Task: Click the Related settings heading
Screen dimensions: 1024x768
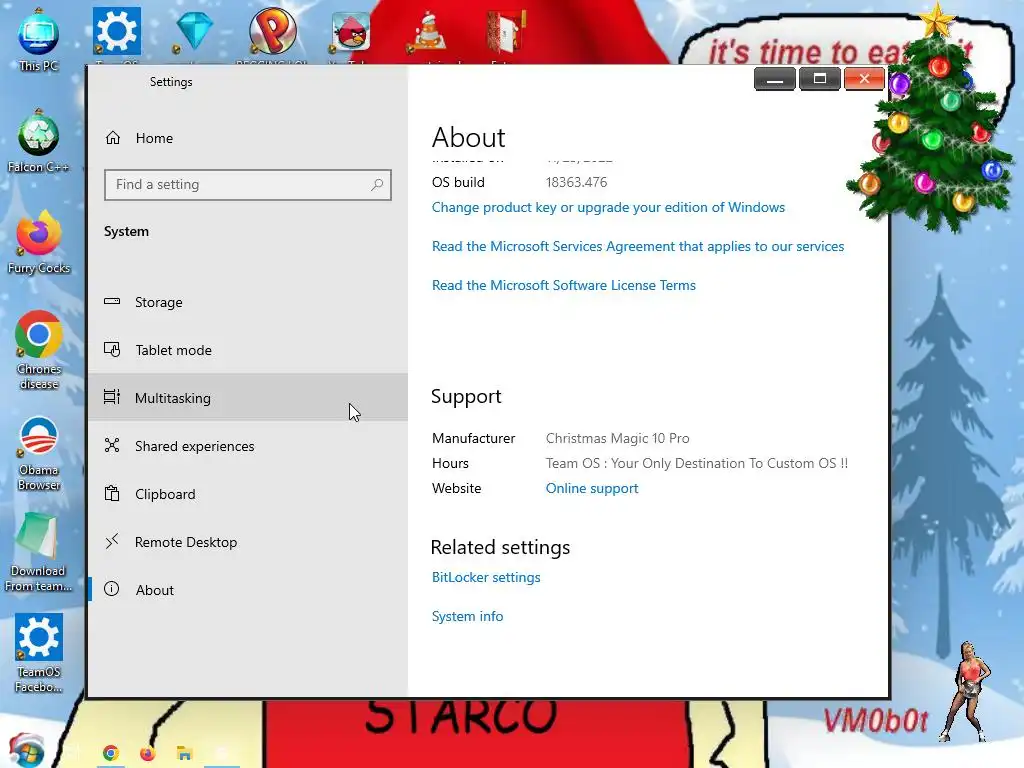Action: click(x=500, y=547)
